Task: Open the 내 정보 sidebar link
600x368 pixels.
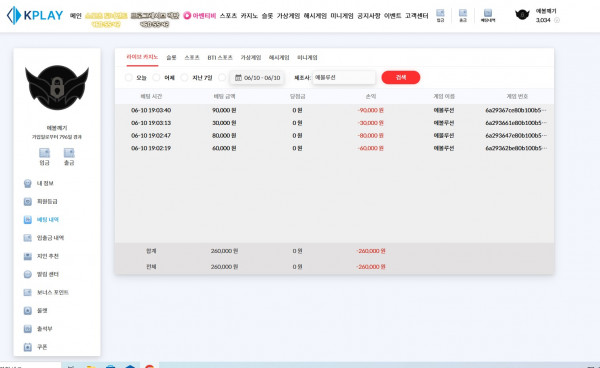Action: 45,183
